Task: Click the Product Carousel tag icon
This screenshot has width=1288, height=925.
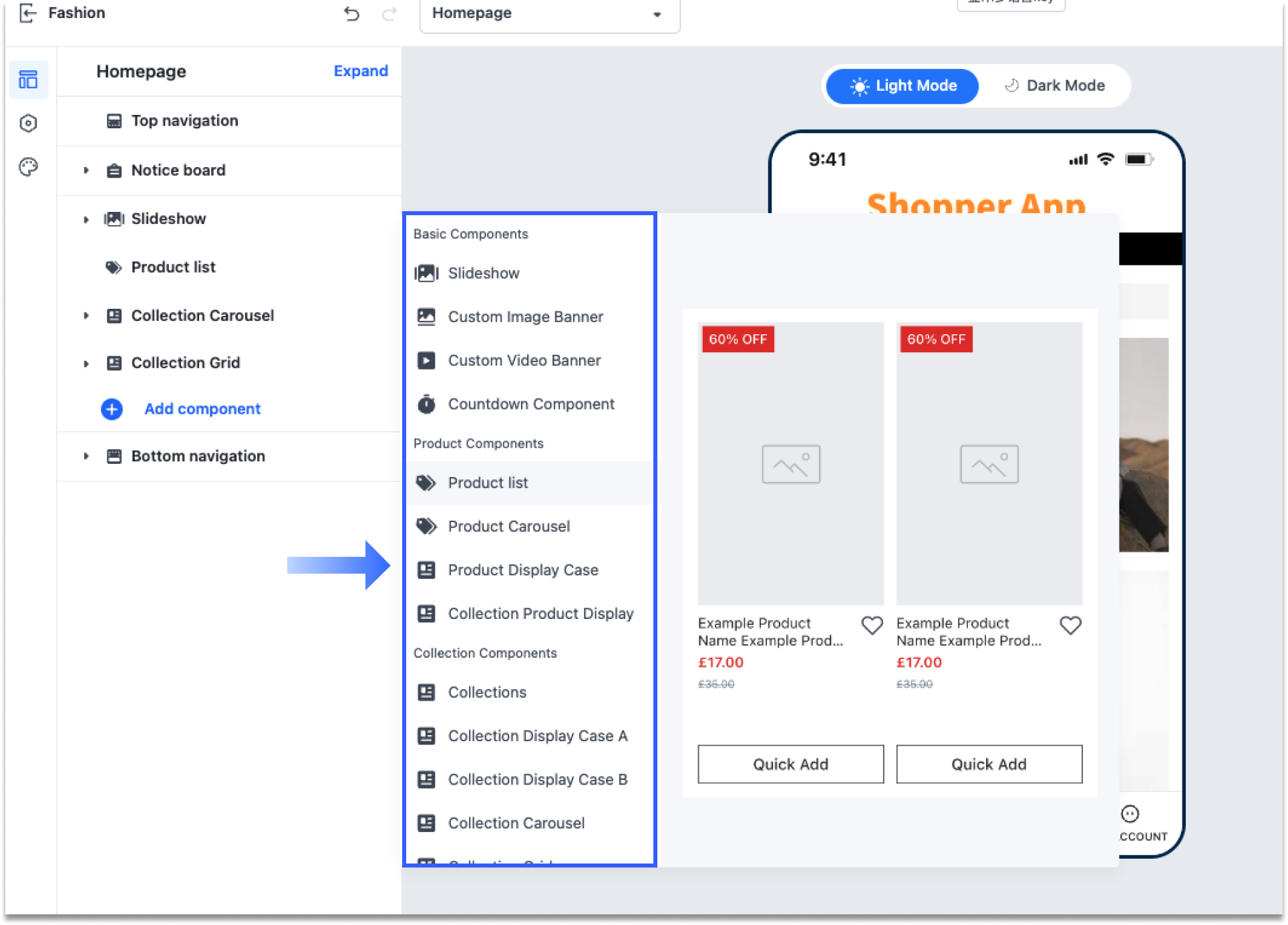Action: click(x=426, y=527)
